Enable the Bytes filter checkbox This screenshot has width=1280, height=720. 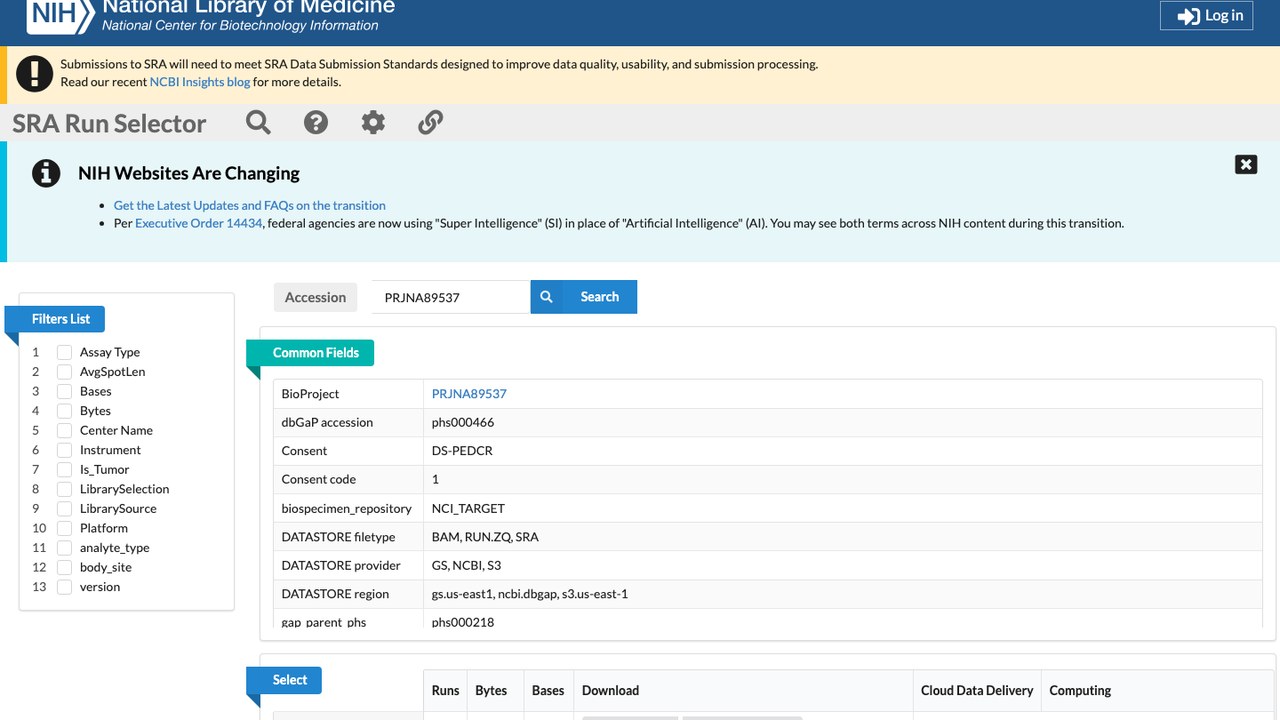[64, 411]
